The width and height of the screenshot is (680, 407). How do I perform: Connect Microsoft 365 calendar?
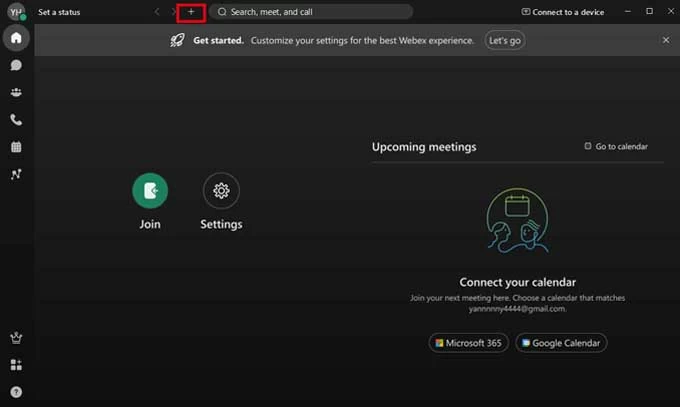pyautogui.click(x=468, y=343)
